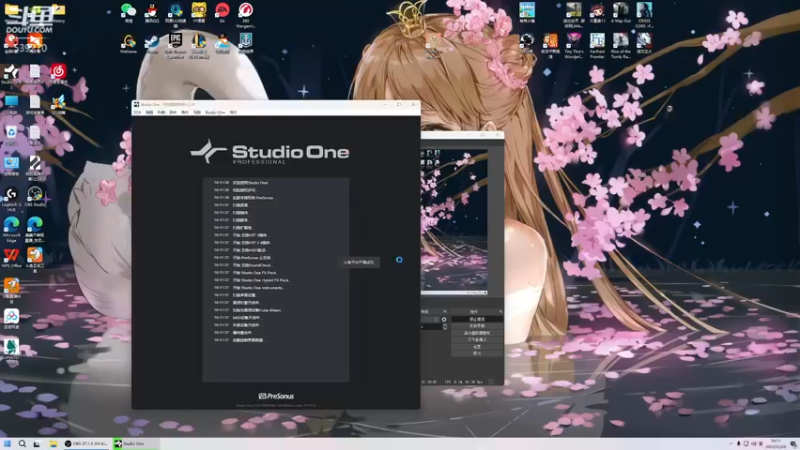Screen dimensions: 800x450
Task: Switch to Studio One taskbar button
Action: click(x=136, y=444)
